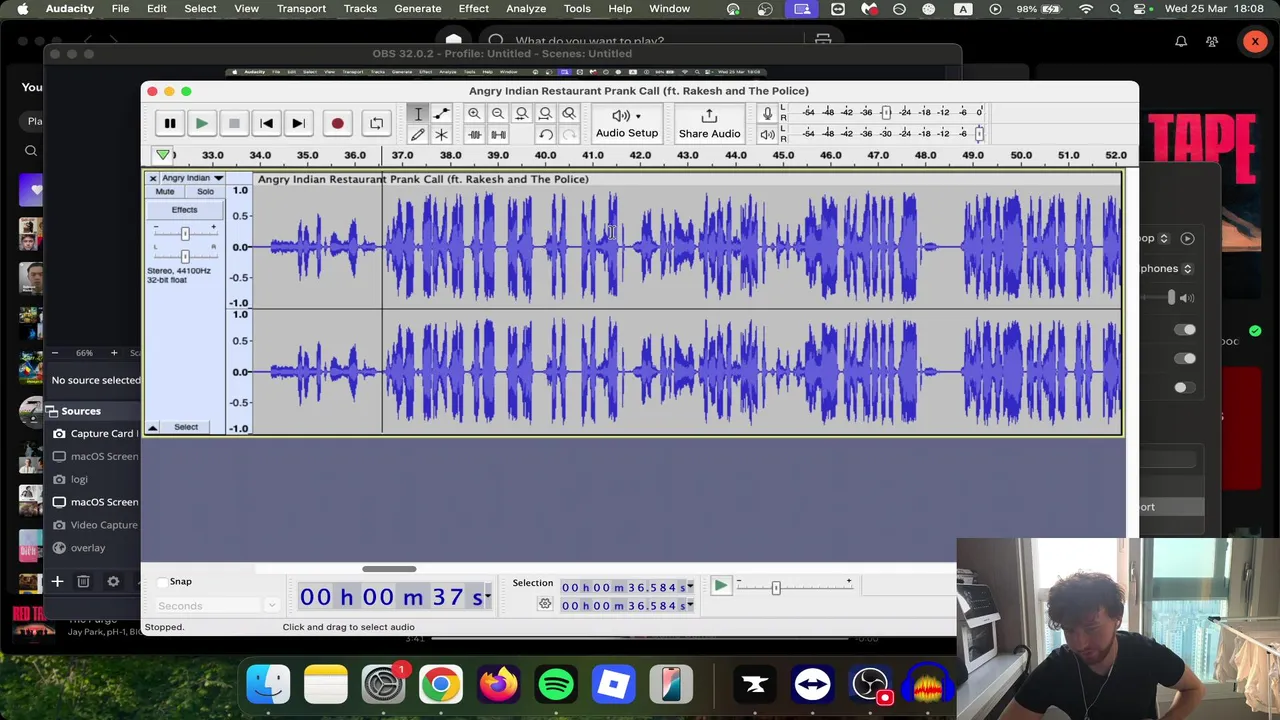Start playback with the green Play button

coord(201,123)
